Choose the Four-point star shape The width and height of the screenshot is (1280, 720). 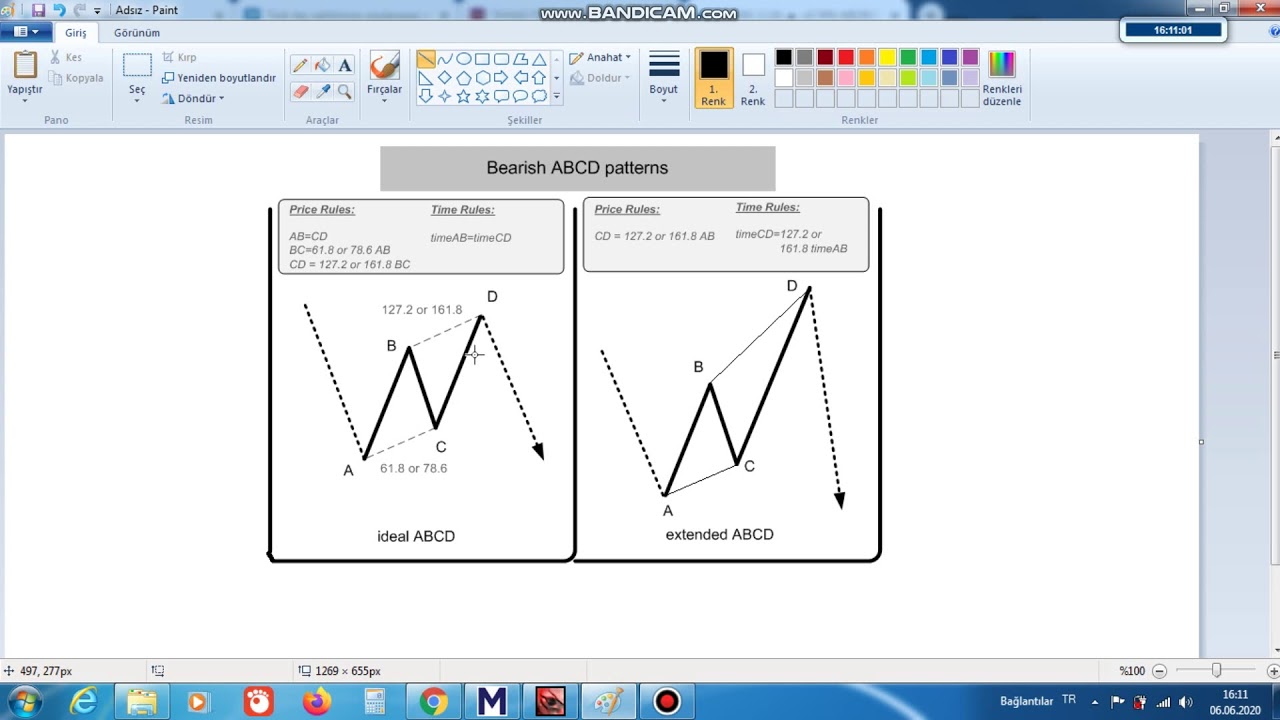(x=445, y=96)
